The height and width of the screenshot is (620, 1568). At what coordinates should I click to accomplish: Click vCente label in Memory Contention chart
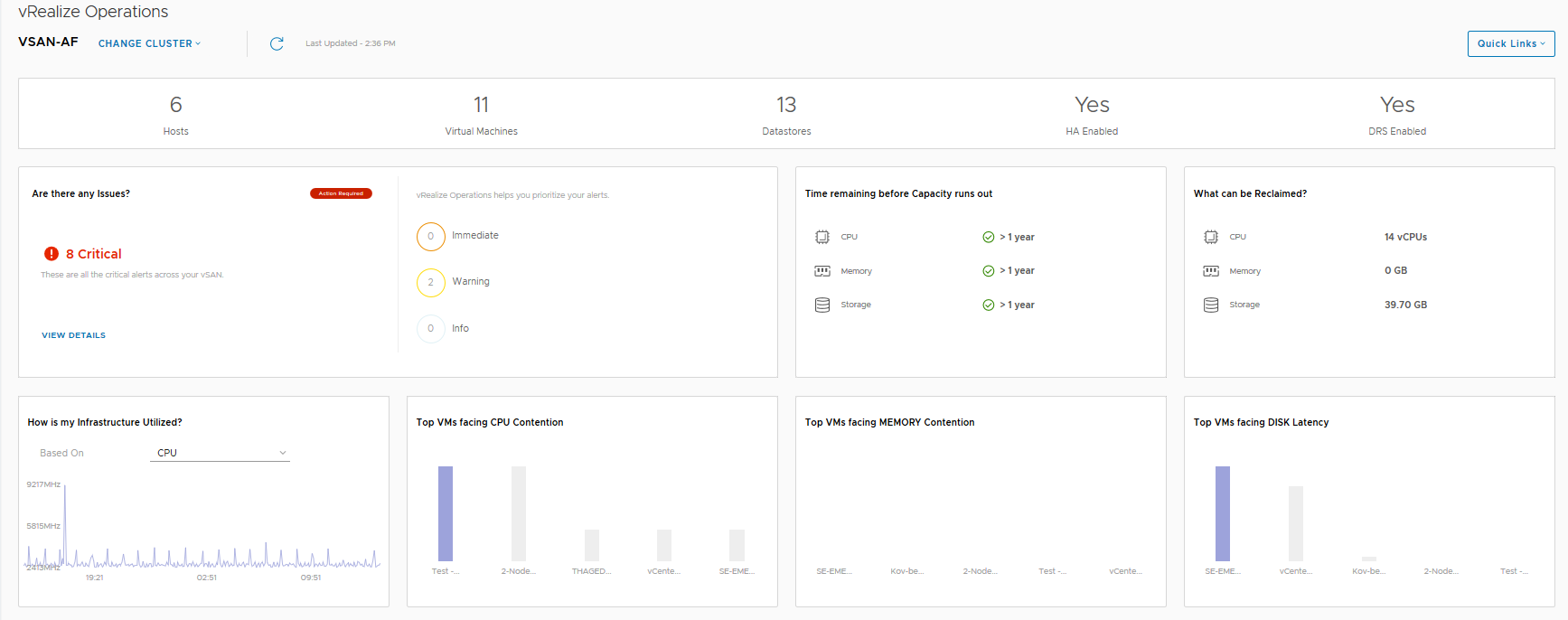[1125, 571]
